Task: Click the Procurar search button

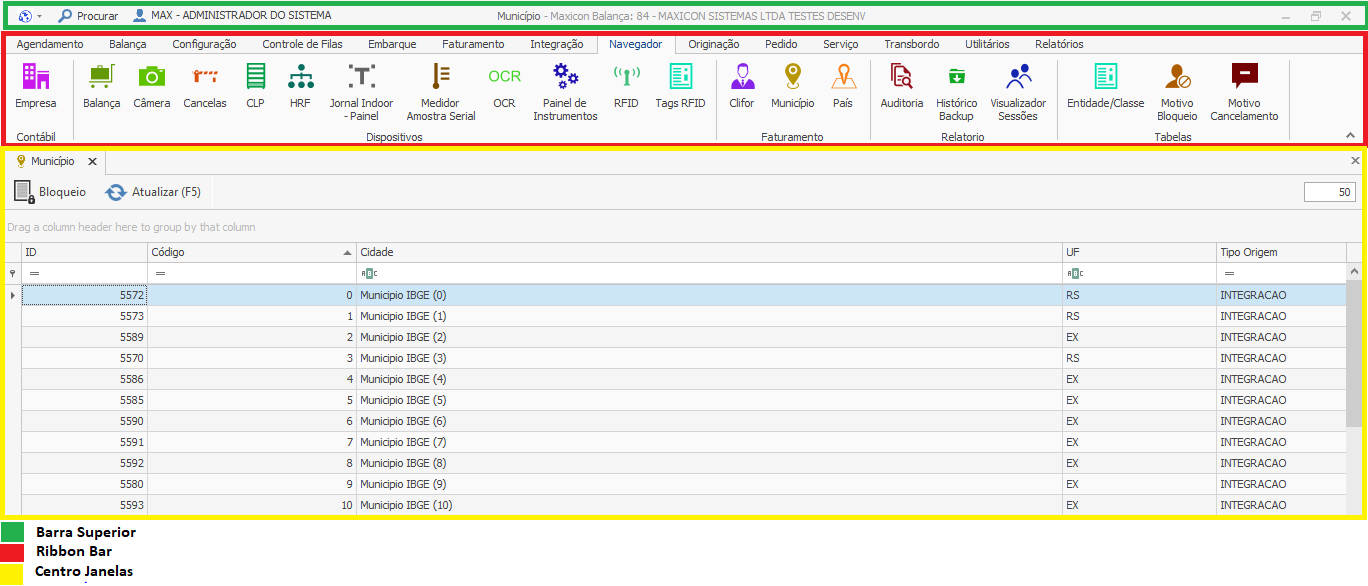Action: tap(88, 16)
